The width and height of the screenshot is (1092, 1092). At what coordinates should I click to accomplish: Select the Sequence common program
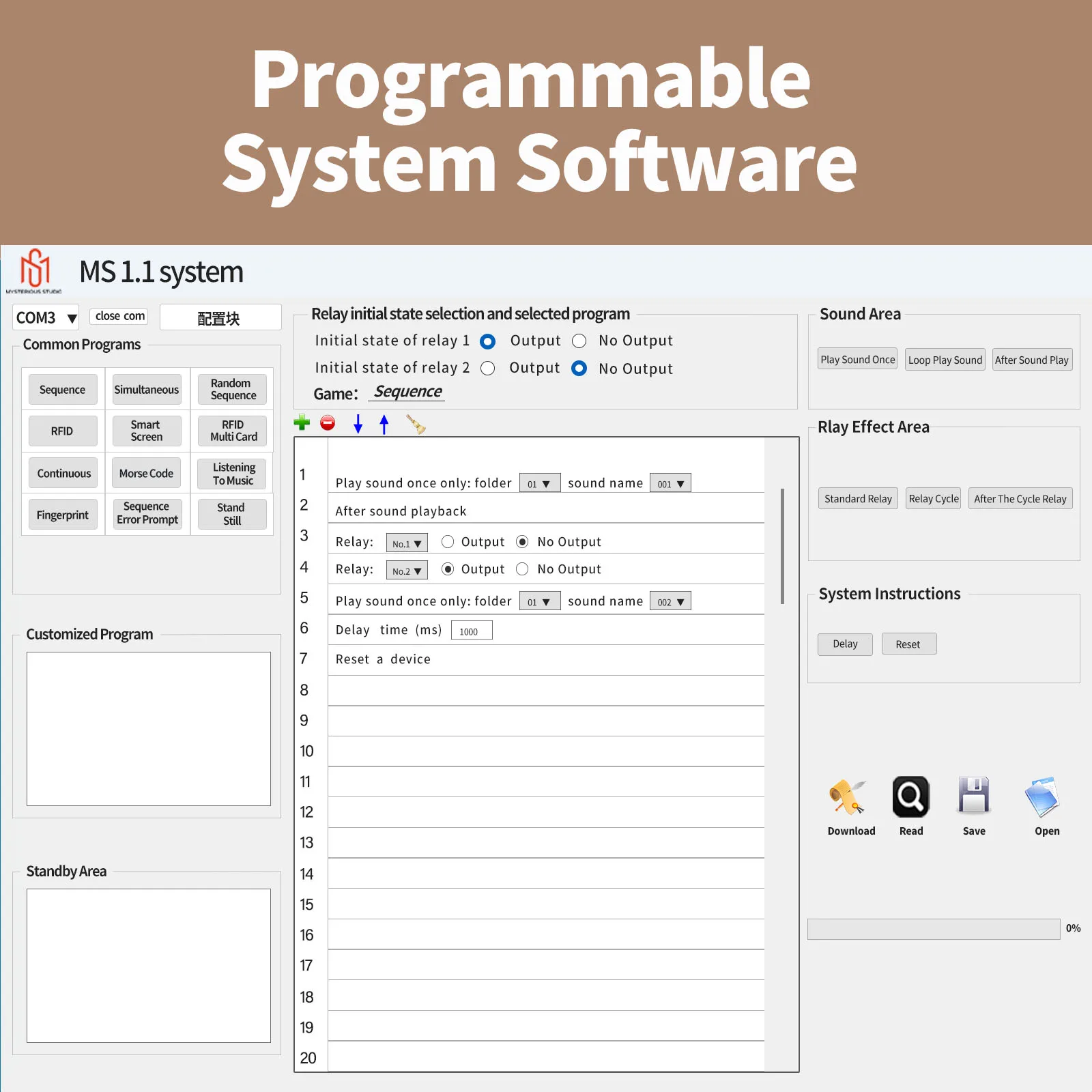[x=63, y=390]
